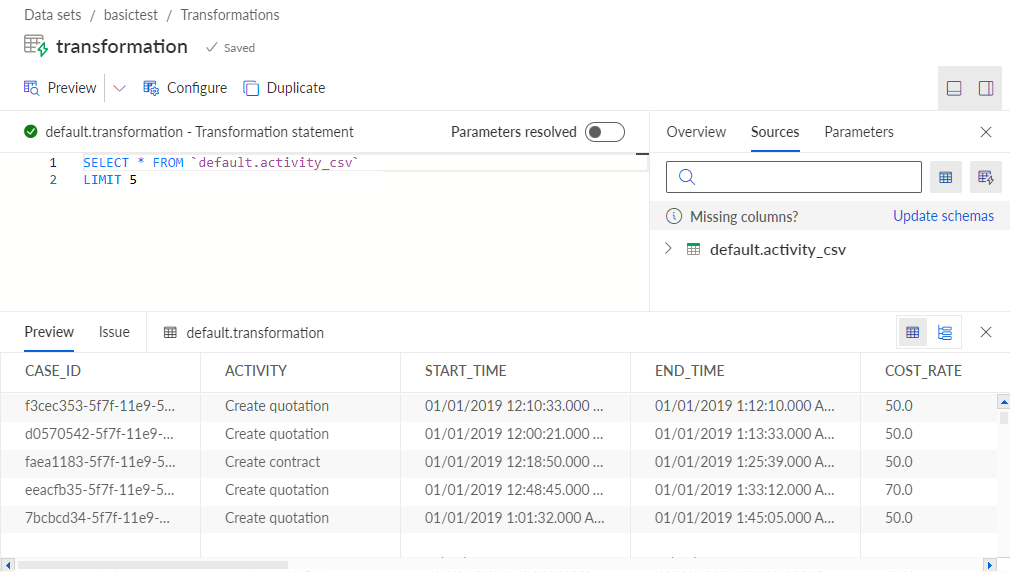This screenshot has width=1010, height=572.
Task: Select cell 7bcbcd34-5f7f-11e9-...
Action: (x=100, y=518)
